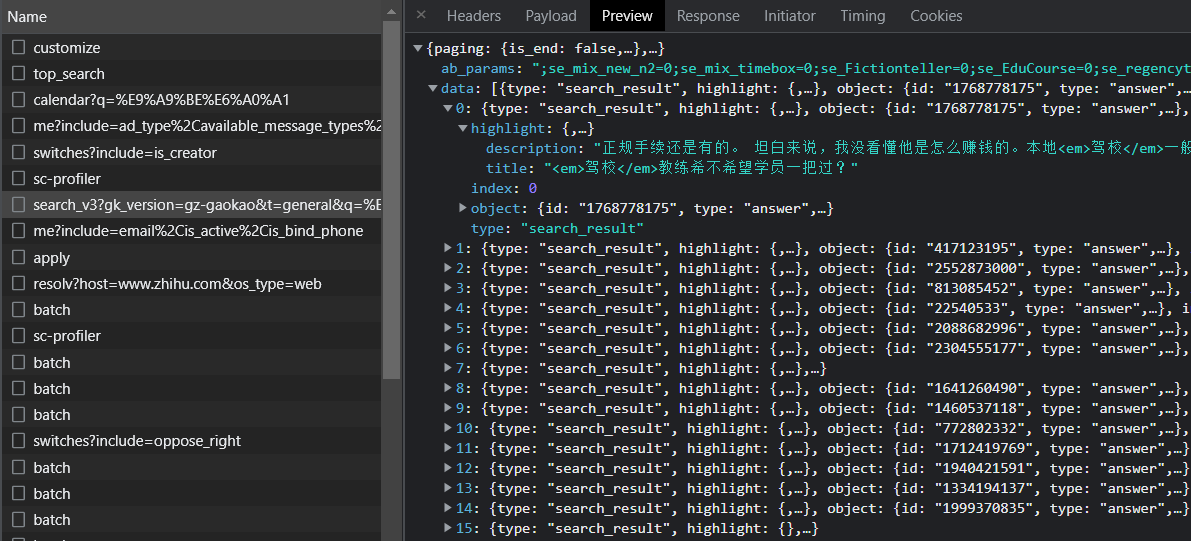1191x541 pixels.
Task: Expand data item 12
Action: click(x=447, y=468)
